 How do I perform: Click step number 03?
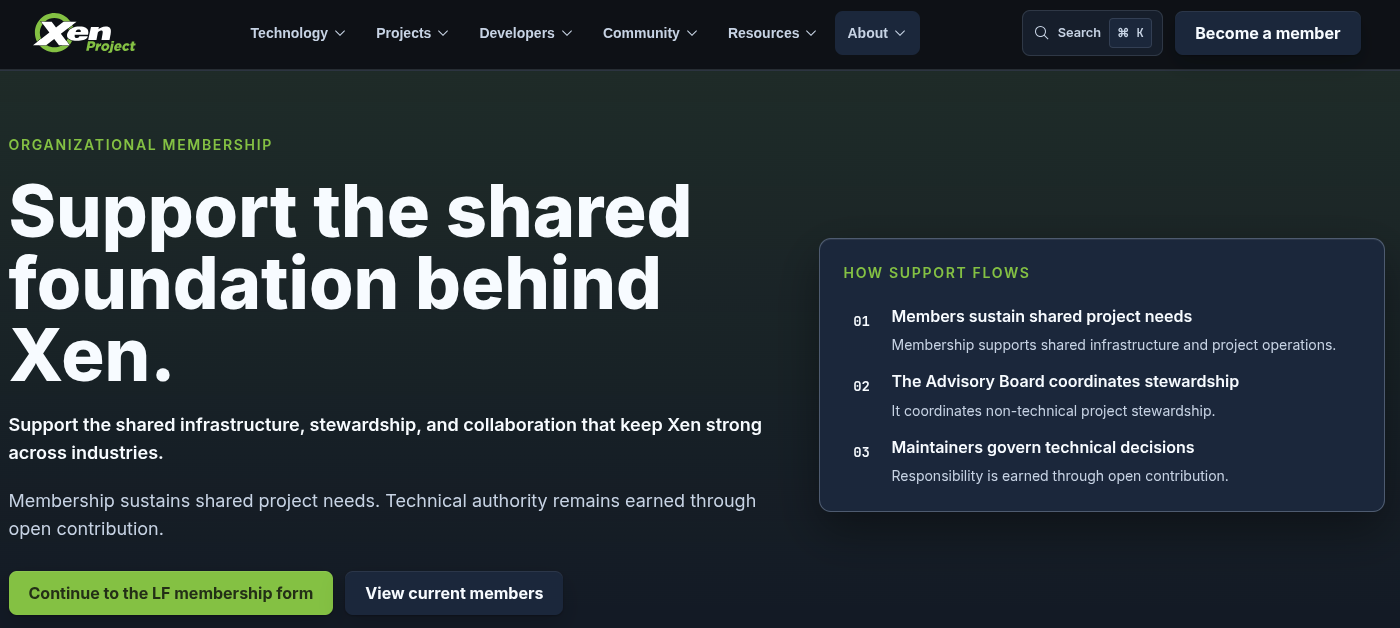coord(861,452)
